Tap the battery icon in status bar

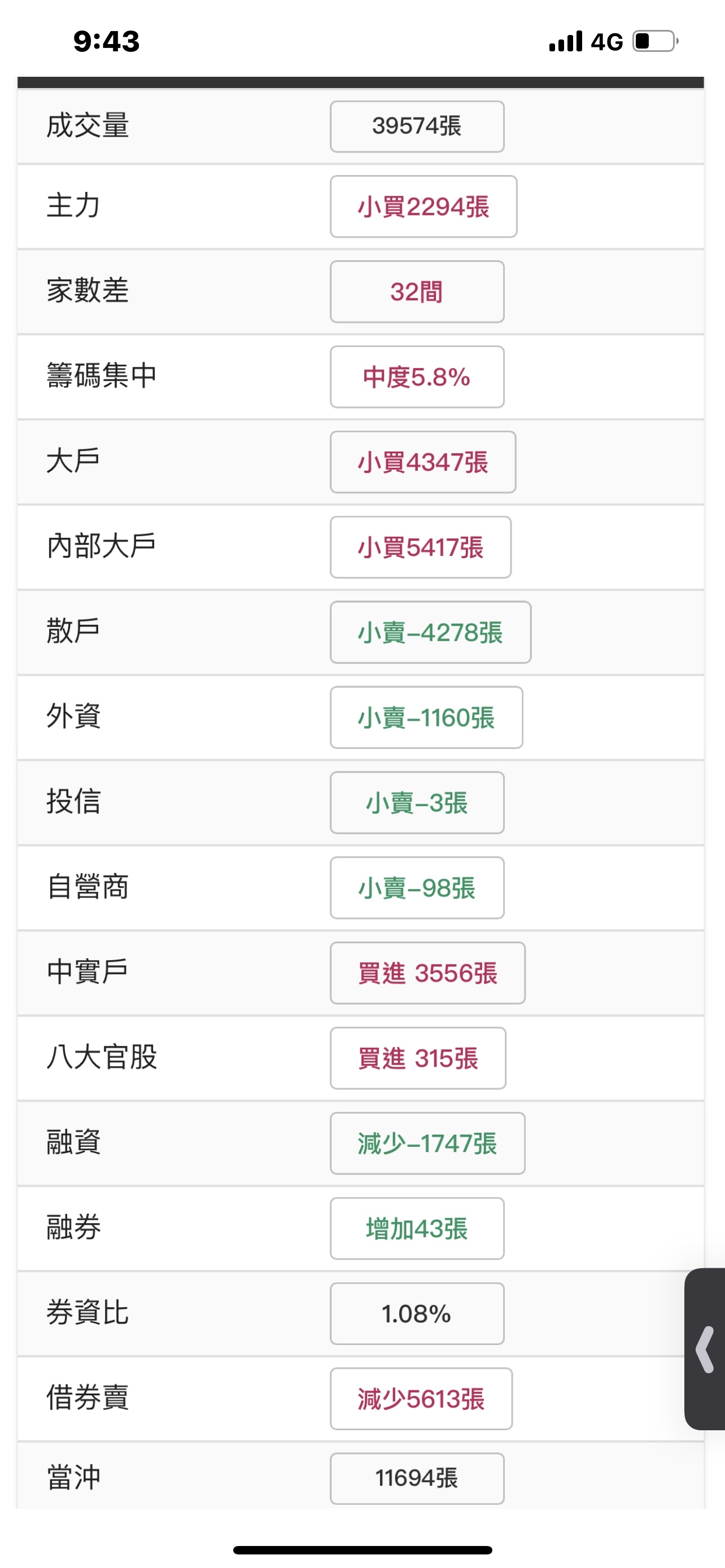coord(656,41)
